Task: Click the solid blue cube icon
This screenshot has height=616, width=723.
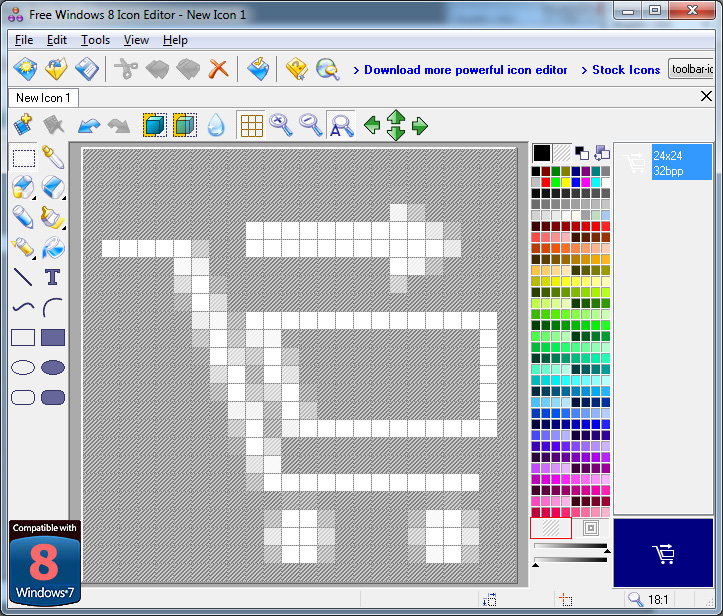Action: [155, 125]
